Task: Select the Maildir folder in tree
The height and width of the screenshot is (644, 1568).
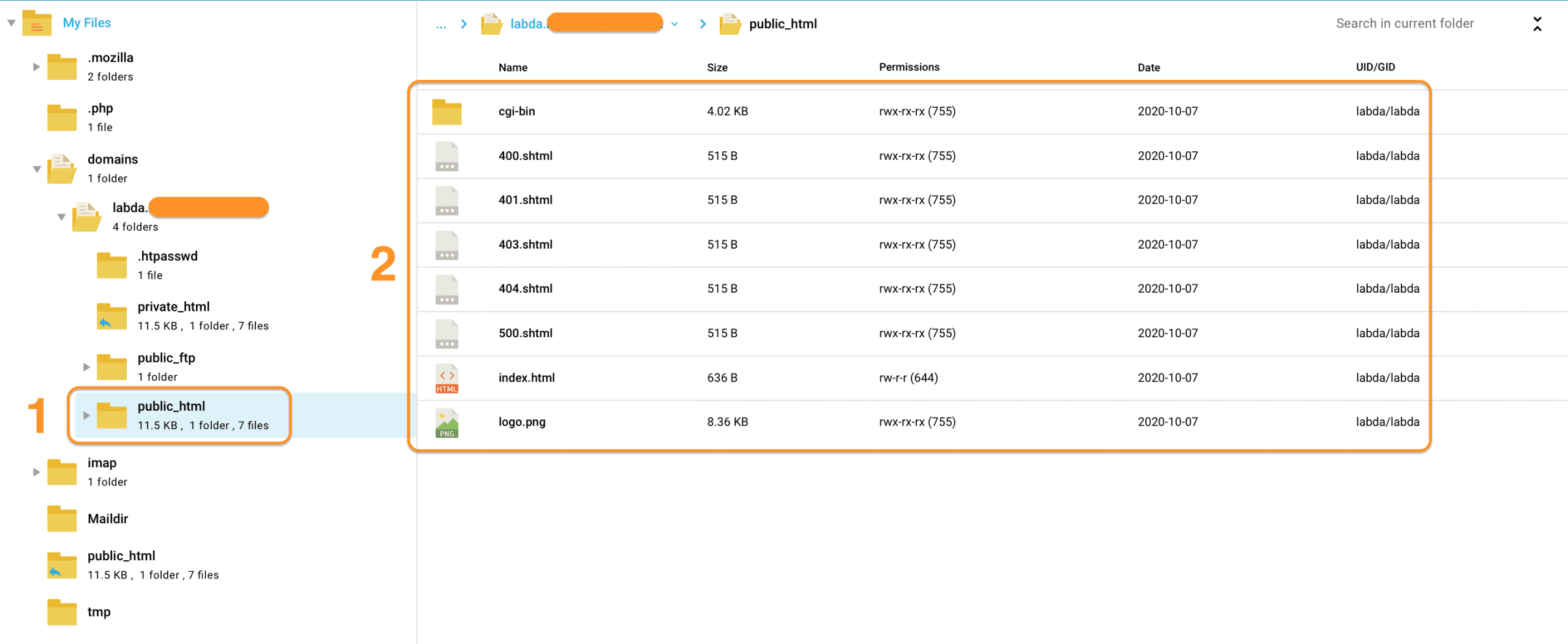Action: [108, 519]
